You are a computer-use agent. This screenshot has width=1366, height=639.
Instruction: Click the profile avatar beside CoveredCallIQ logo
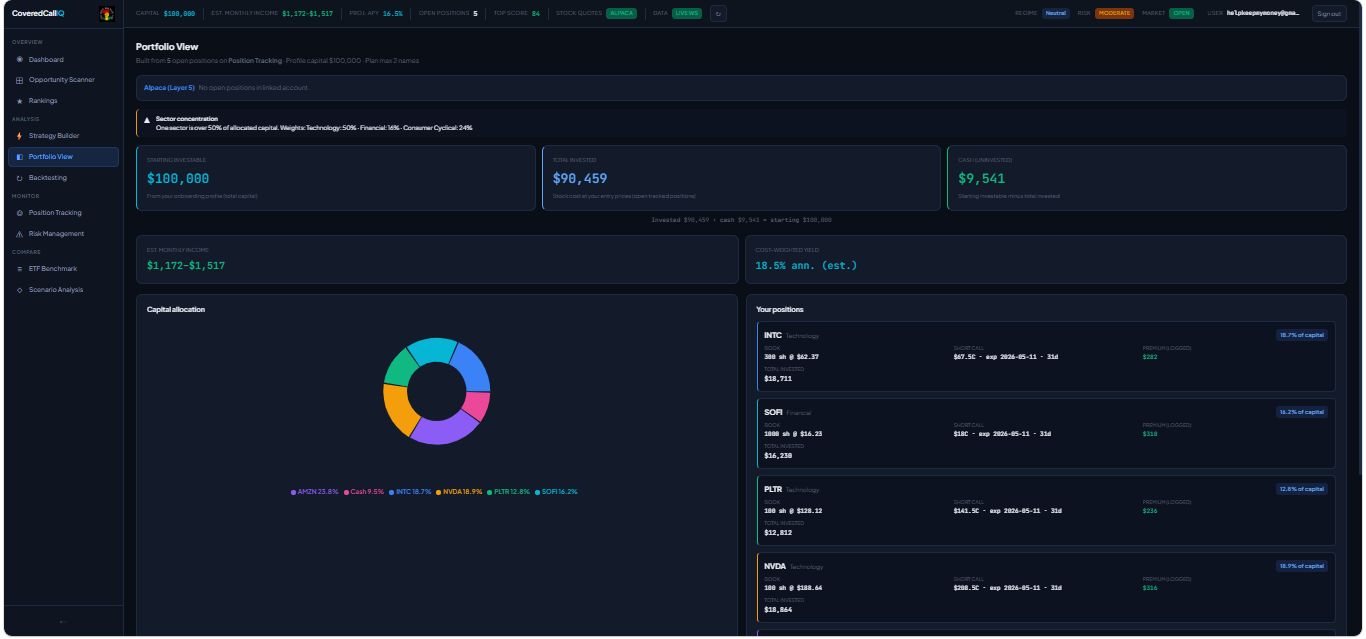[107, 13]
